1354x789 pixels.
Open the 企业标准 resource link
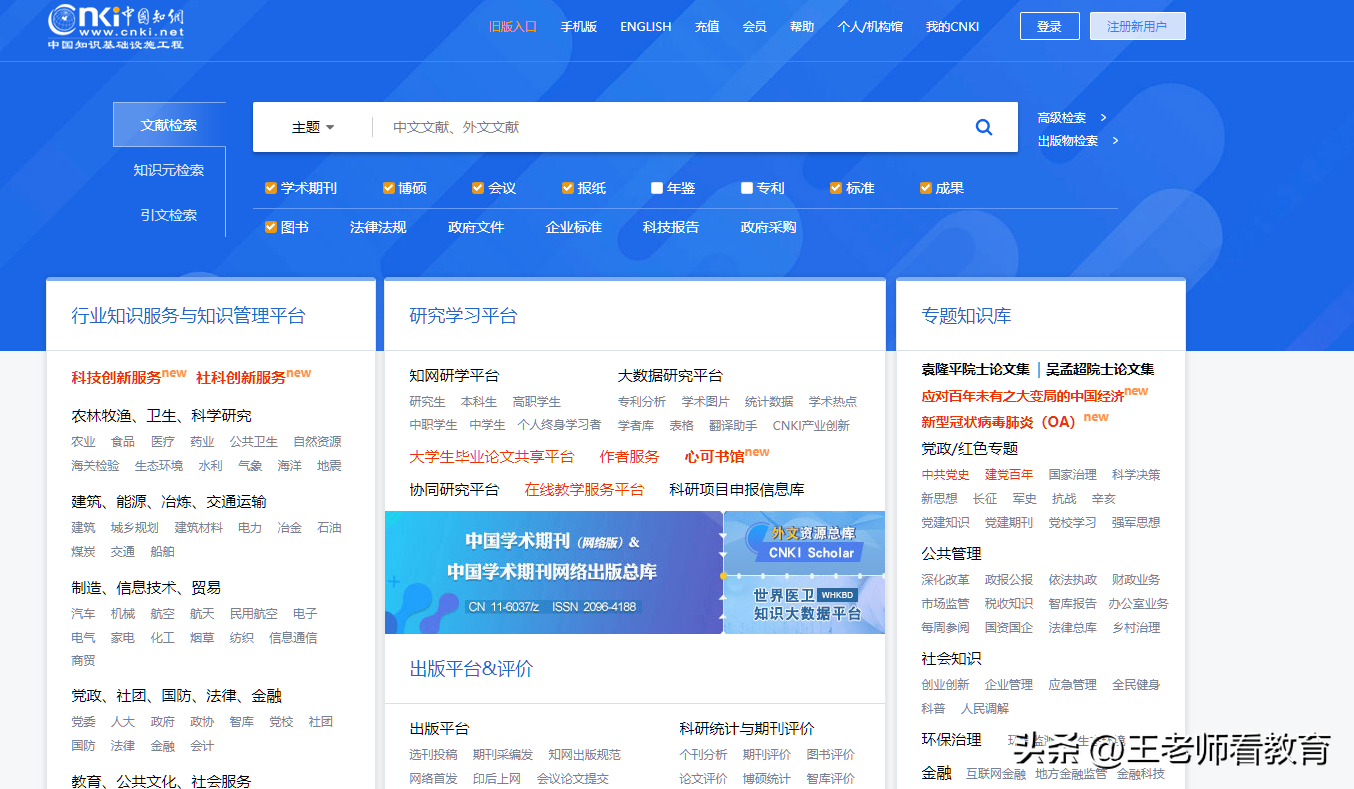click(574, 227)
